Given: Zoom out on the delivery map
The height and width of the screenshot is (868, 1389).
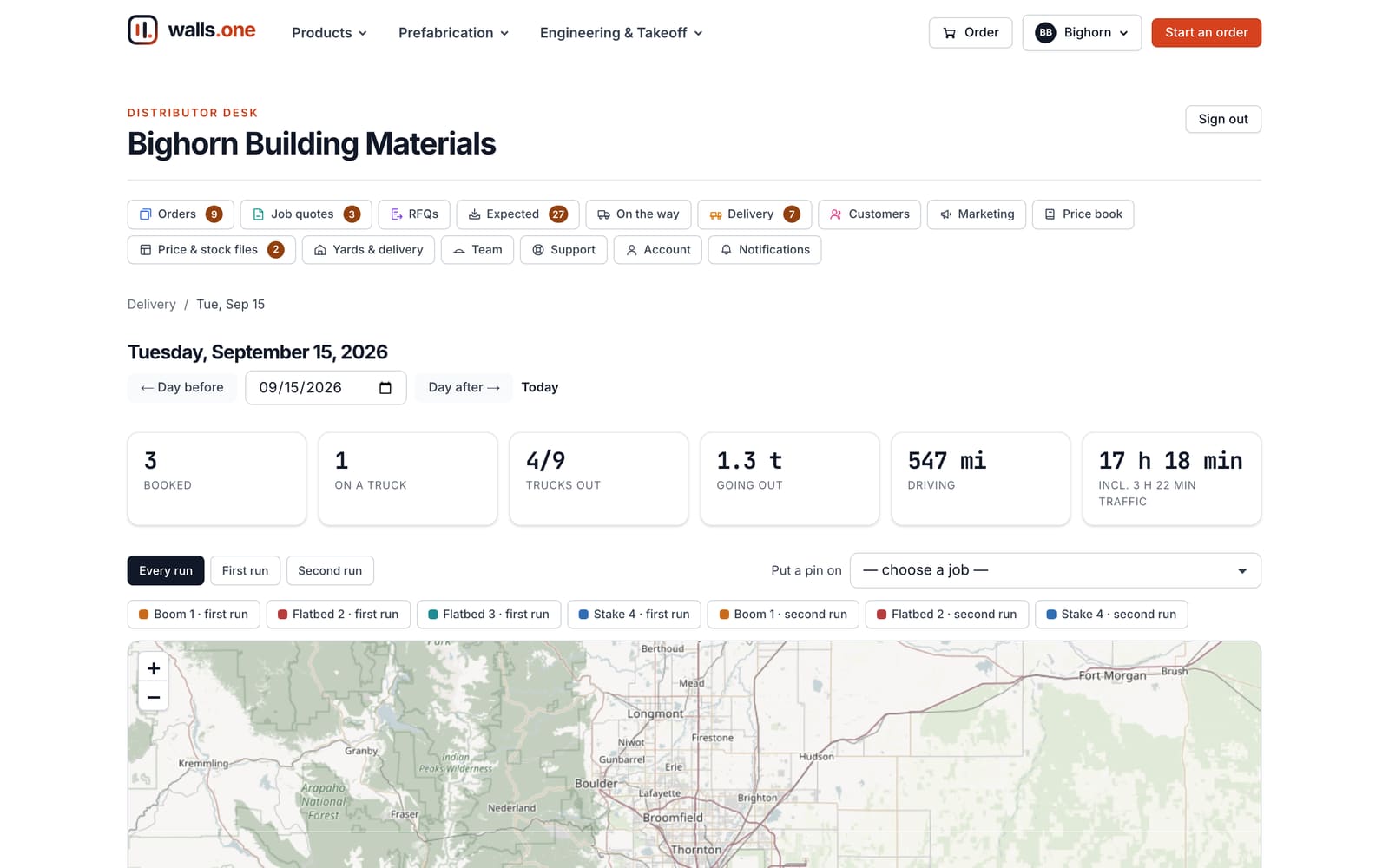Looking at the screenshot, I should tap(154, 697).
